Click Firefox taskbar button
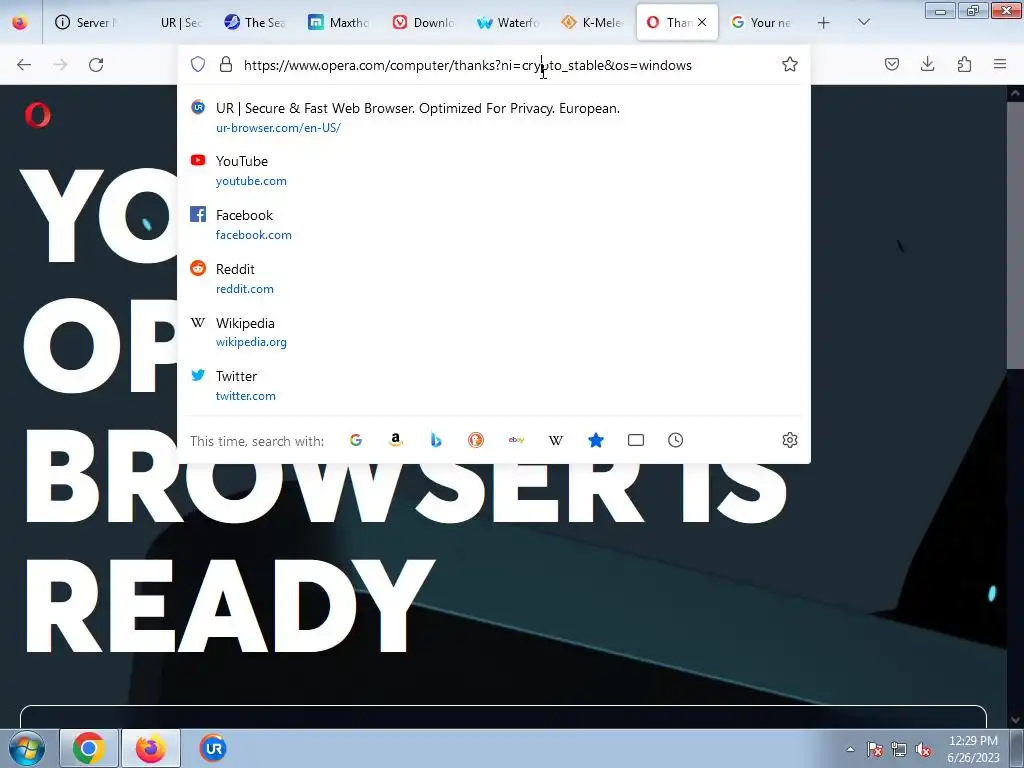This screenshot has width=1024, height=768. click(x=151, y=748)
